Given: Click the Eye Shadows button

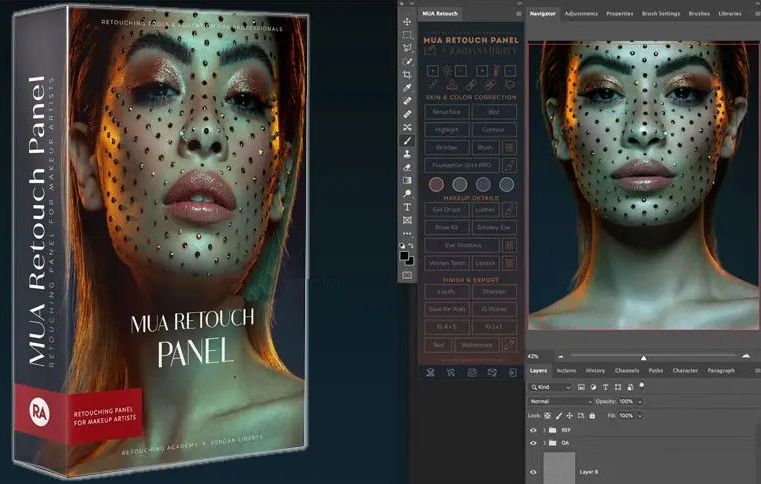Looking at the screenshot, I should (x=462, y=245).
